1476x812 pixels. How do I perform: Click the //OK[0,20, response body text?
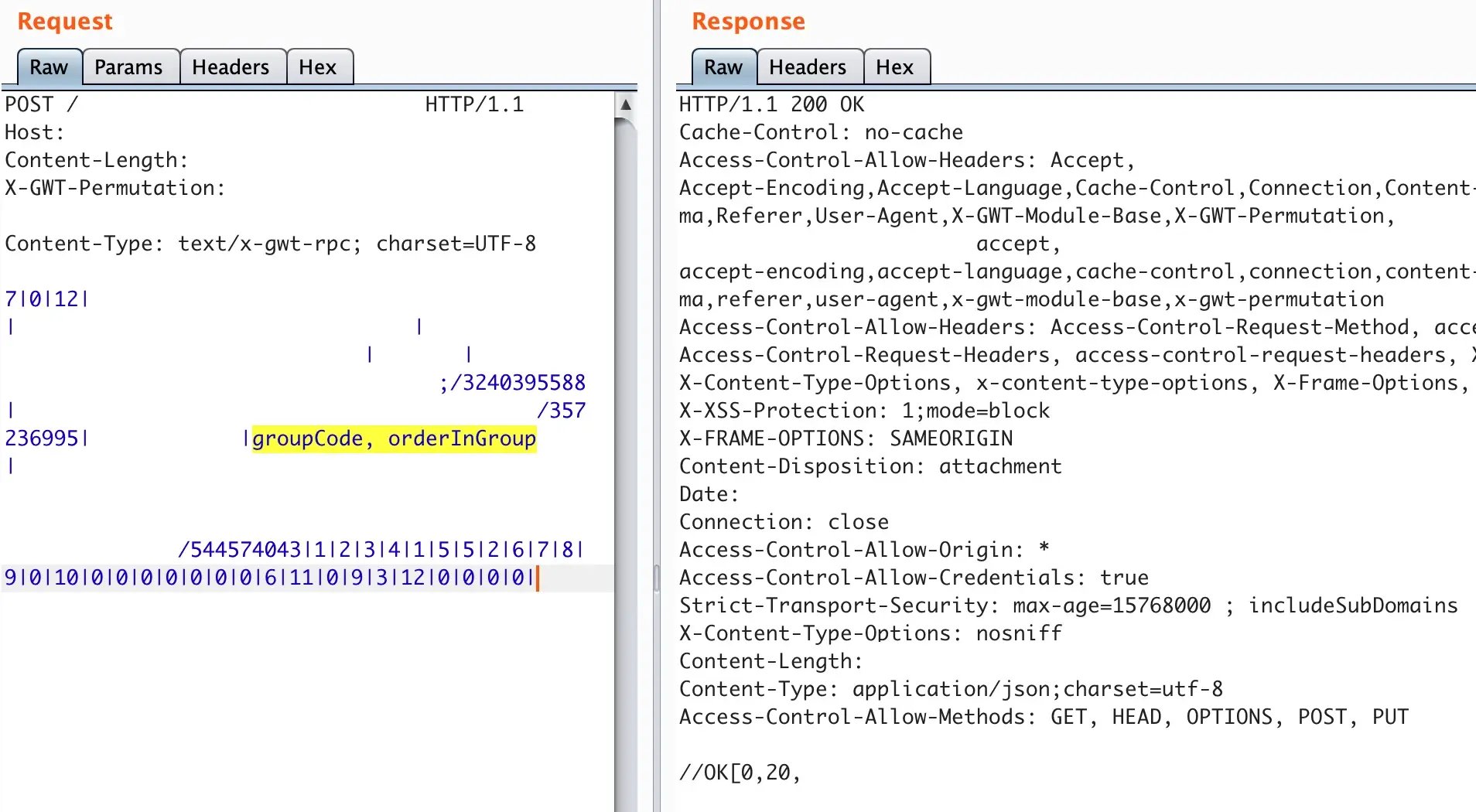coord(739,773)
